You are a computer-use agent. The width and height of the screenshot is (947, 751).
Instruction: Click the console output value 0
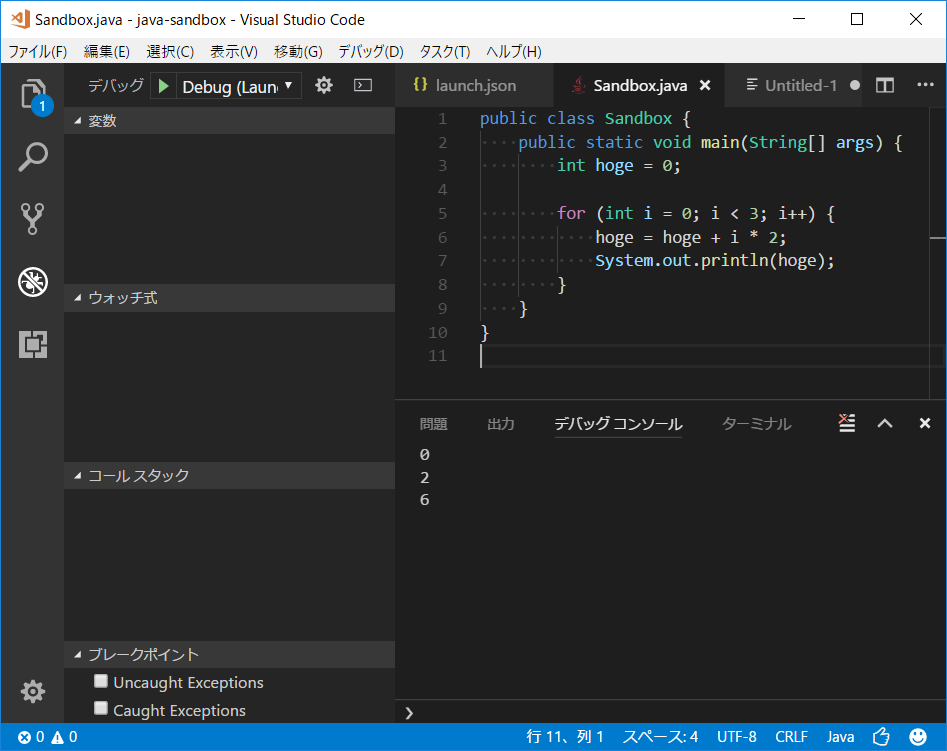click(x=425, y=454)
